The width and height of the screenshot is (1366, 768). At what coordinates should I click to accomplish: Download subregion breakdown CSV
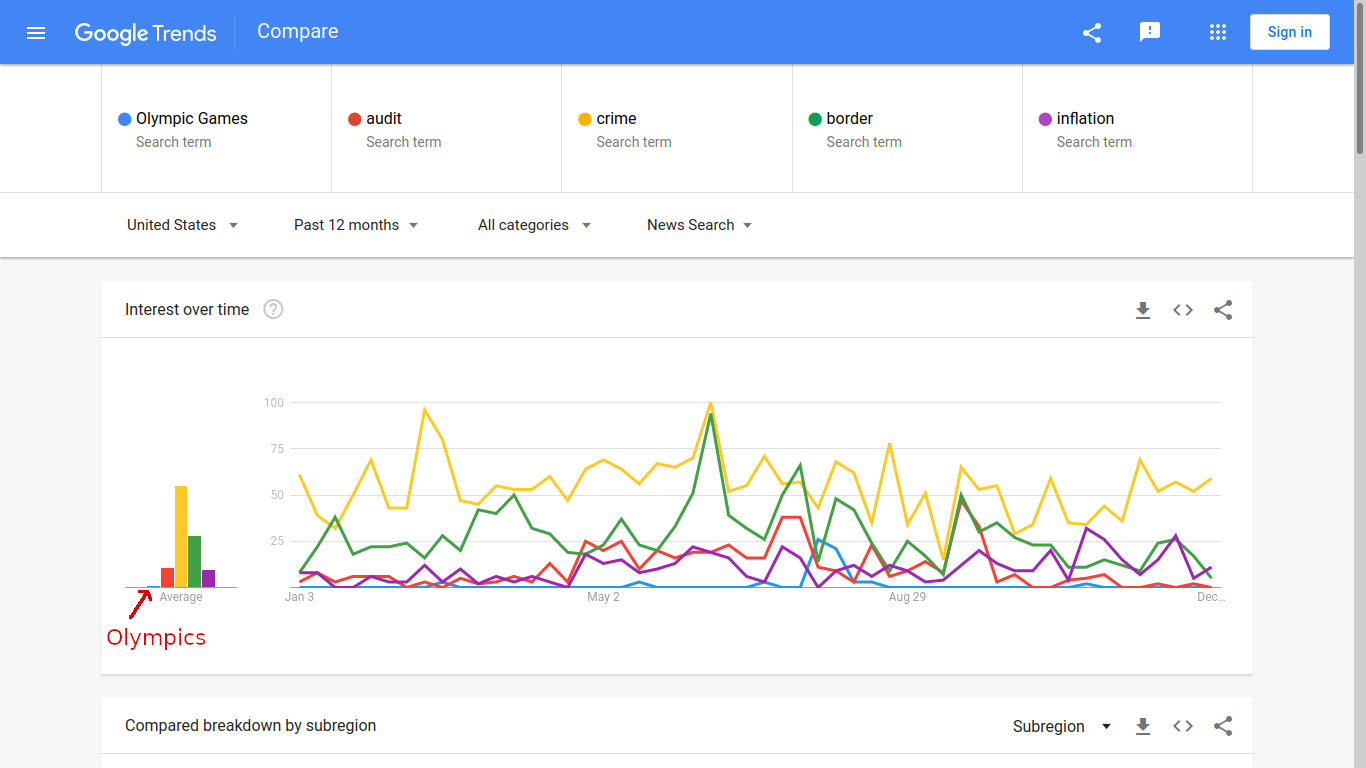point(1143,726)
